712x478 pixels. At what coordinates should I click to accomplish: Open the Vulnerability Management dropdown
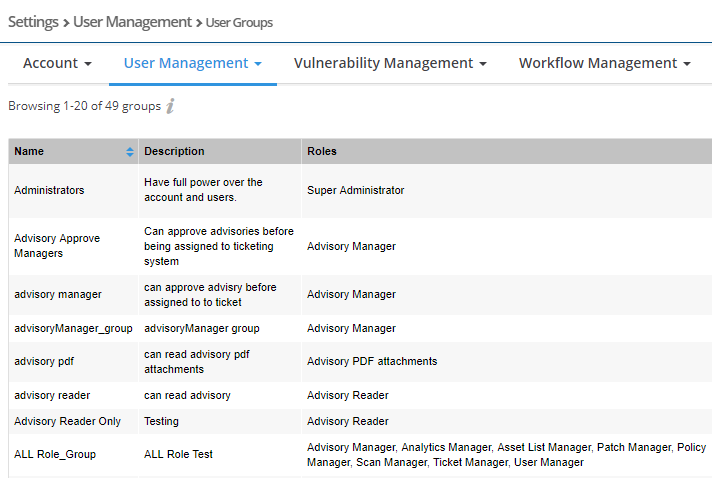pos(390,63)
